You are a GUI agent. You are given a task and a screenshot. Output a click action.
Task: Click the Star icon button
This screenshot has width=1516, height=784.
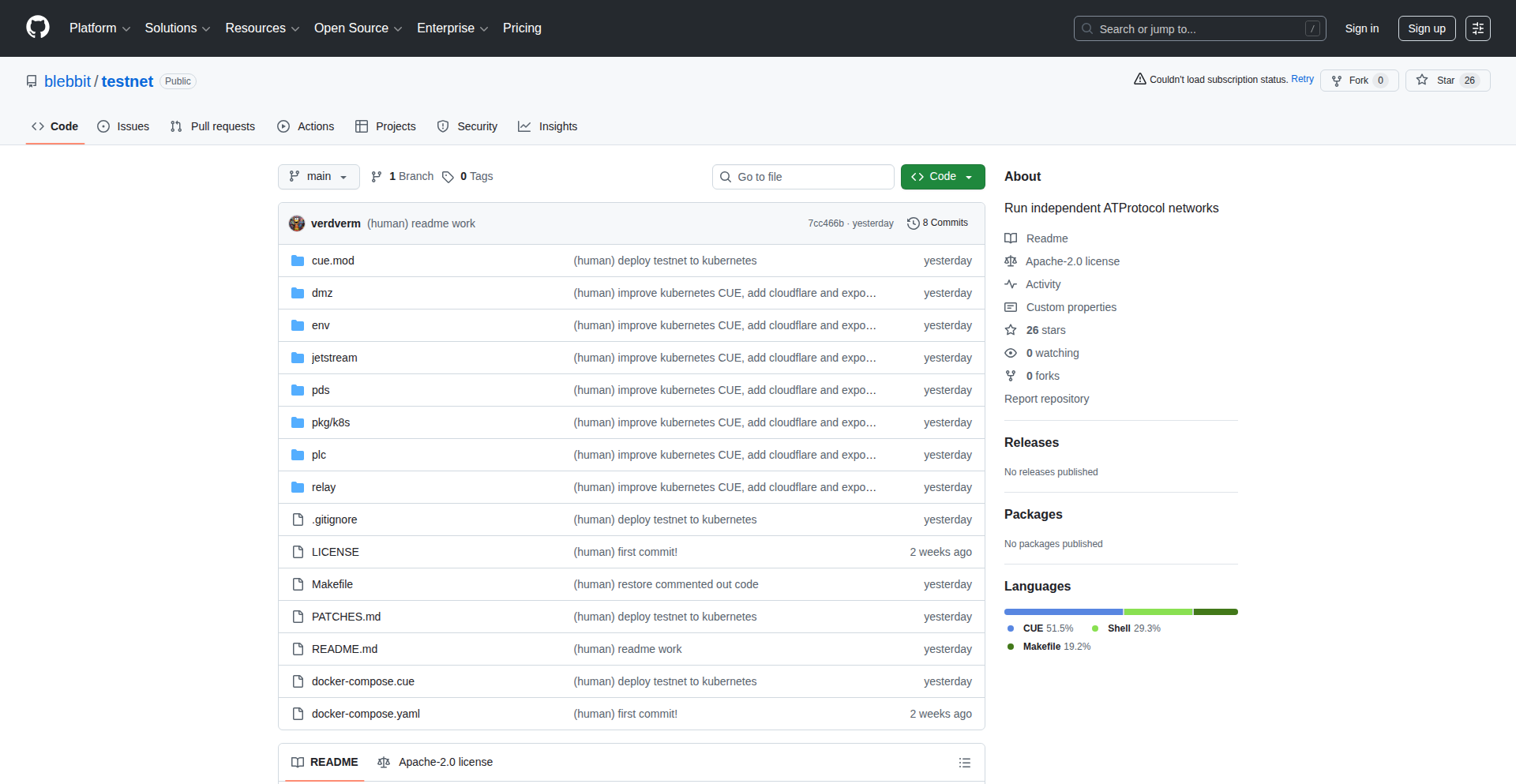[1423, 81]
